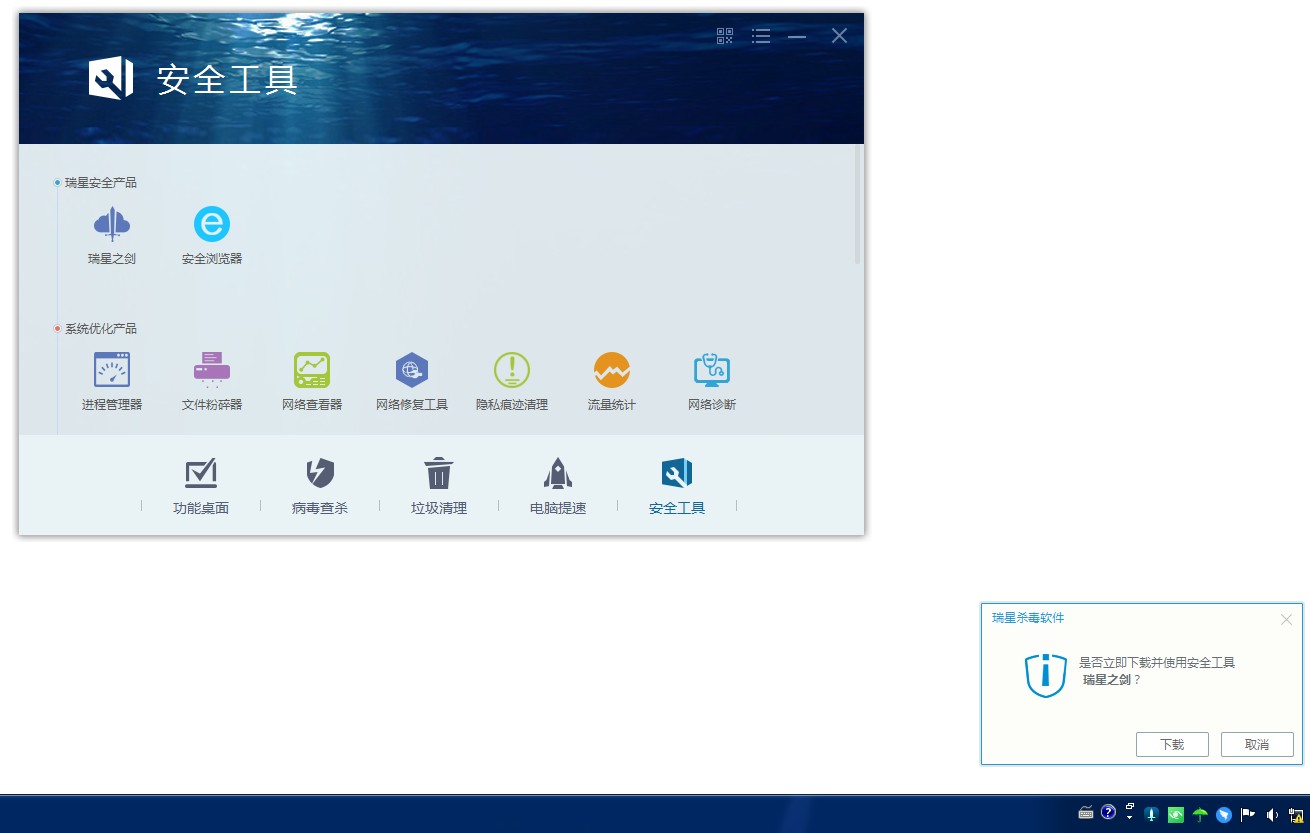Click the blue bird tray icon
Screen dimensions: 1310x833
(x=1224, y=815)
